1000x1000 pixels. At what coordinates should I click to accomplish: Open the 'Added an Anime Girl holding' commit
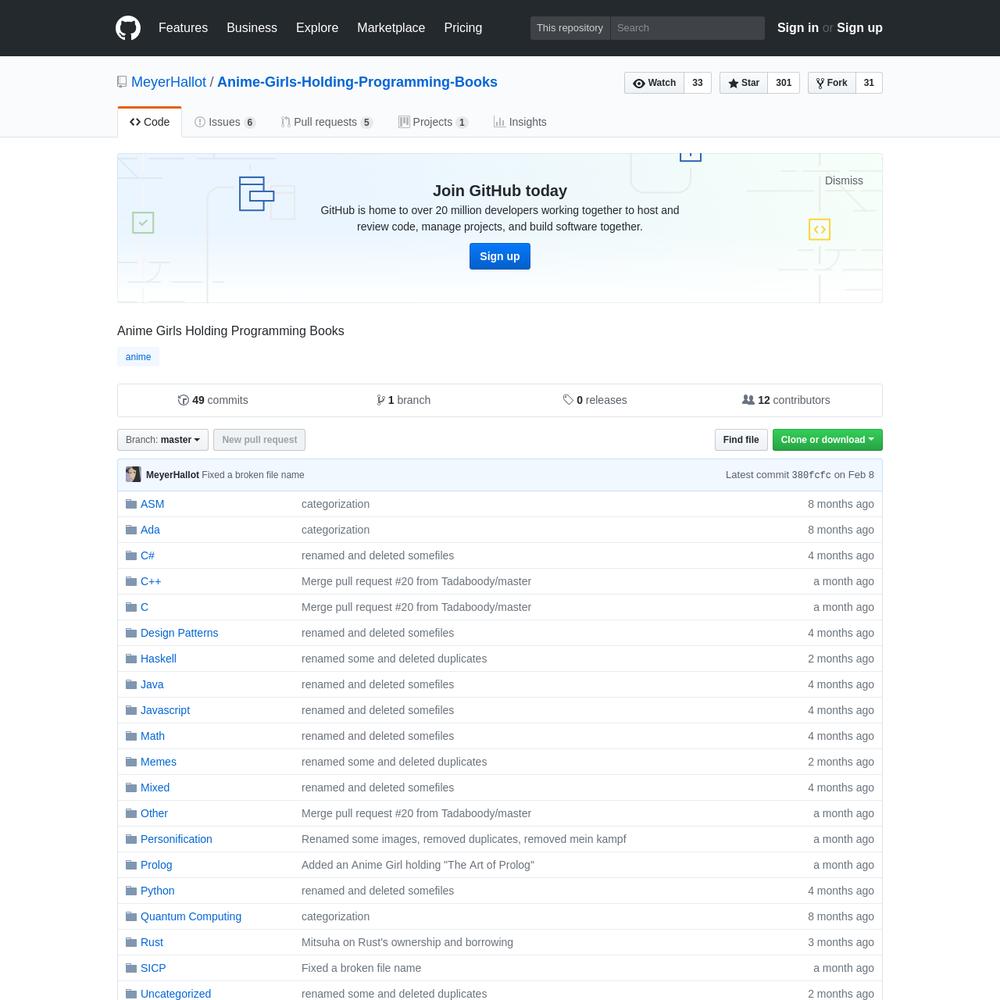[x=418, y=865]
